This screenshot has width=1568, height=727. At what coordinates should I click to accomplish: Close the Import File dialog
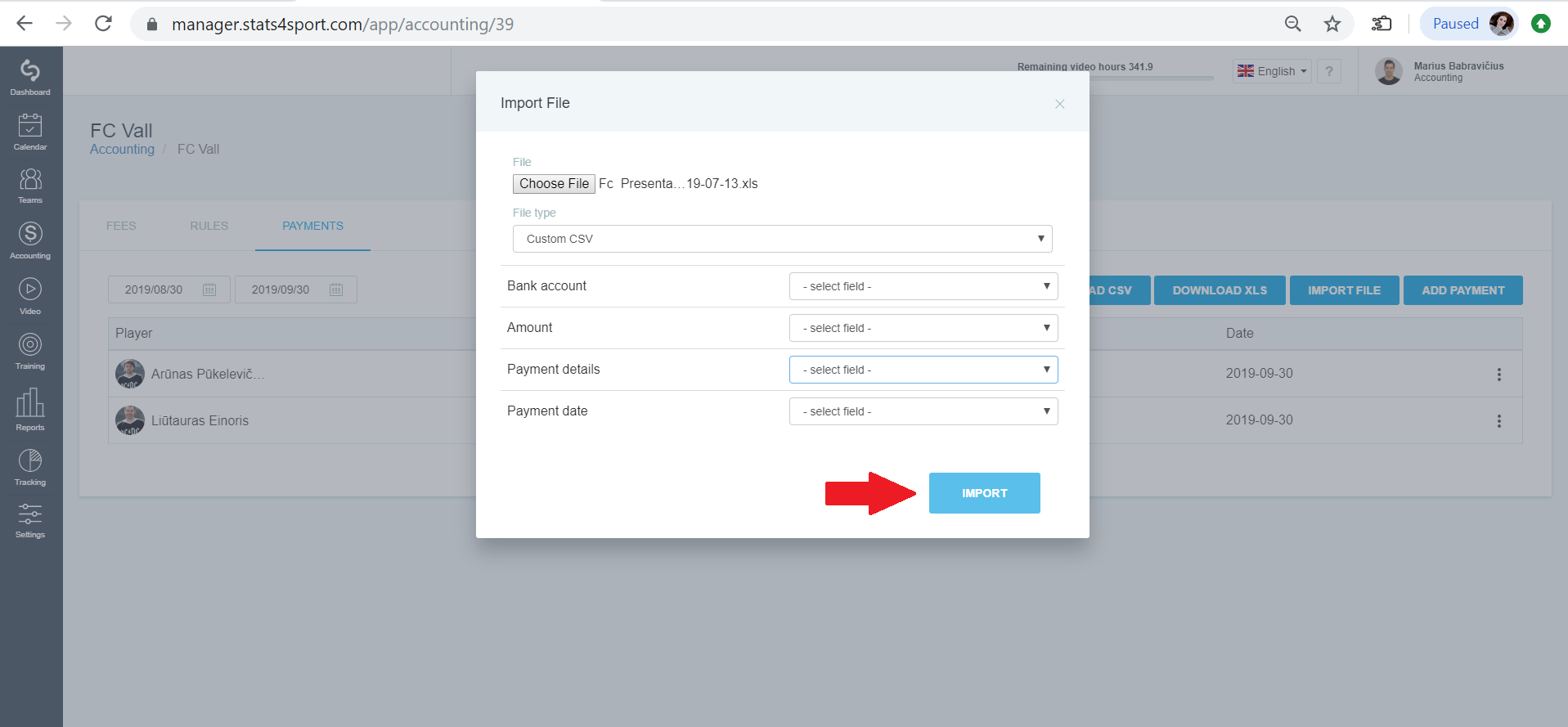click(x=1060, y=104)
